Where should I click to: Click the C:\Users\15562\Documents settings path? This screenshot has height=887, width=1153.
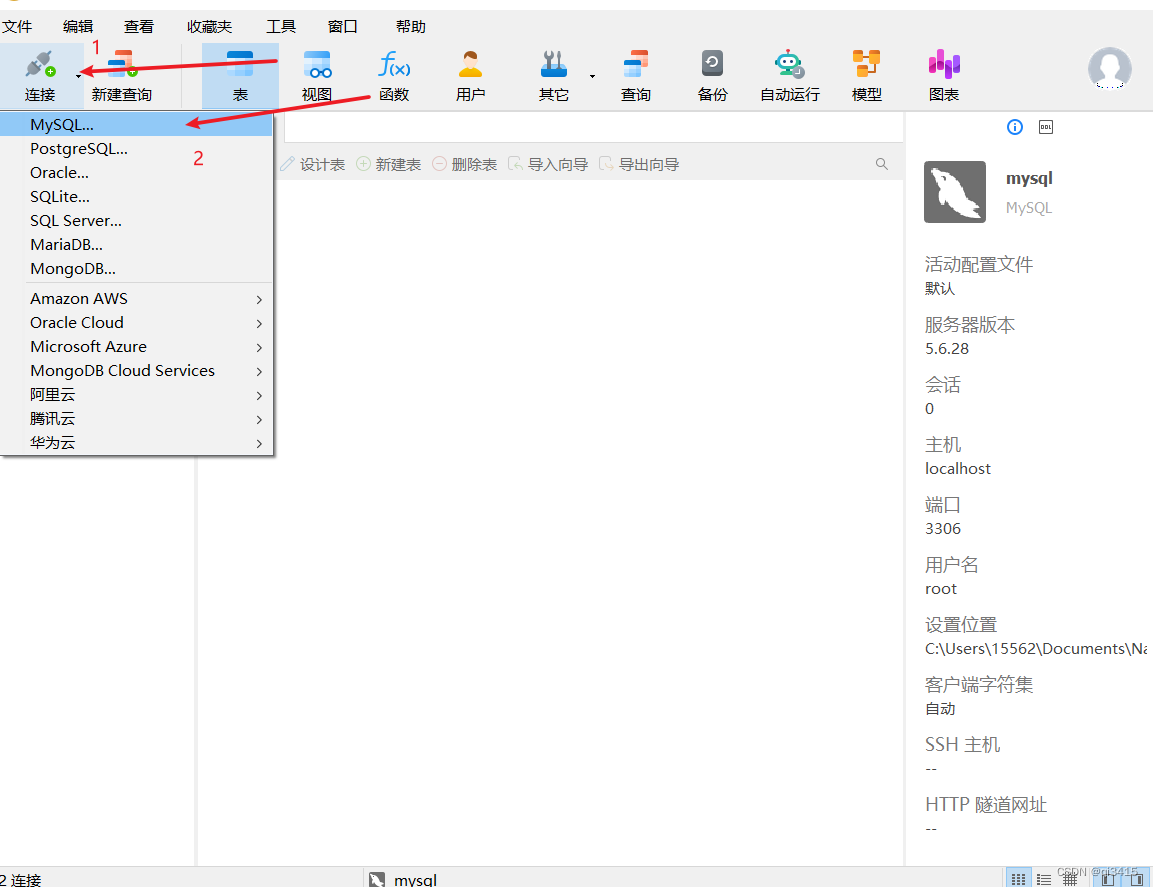pyautogui.click(x=1035, y=649)
